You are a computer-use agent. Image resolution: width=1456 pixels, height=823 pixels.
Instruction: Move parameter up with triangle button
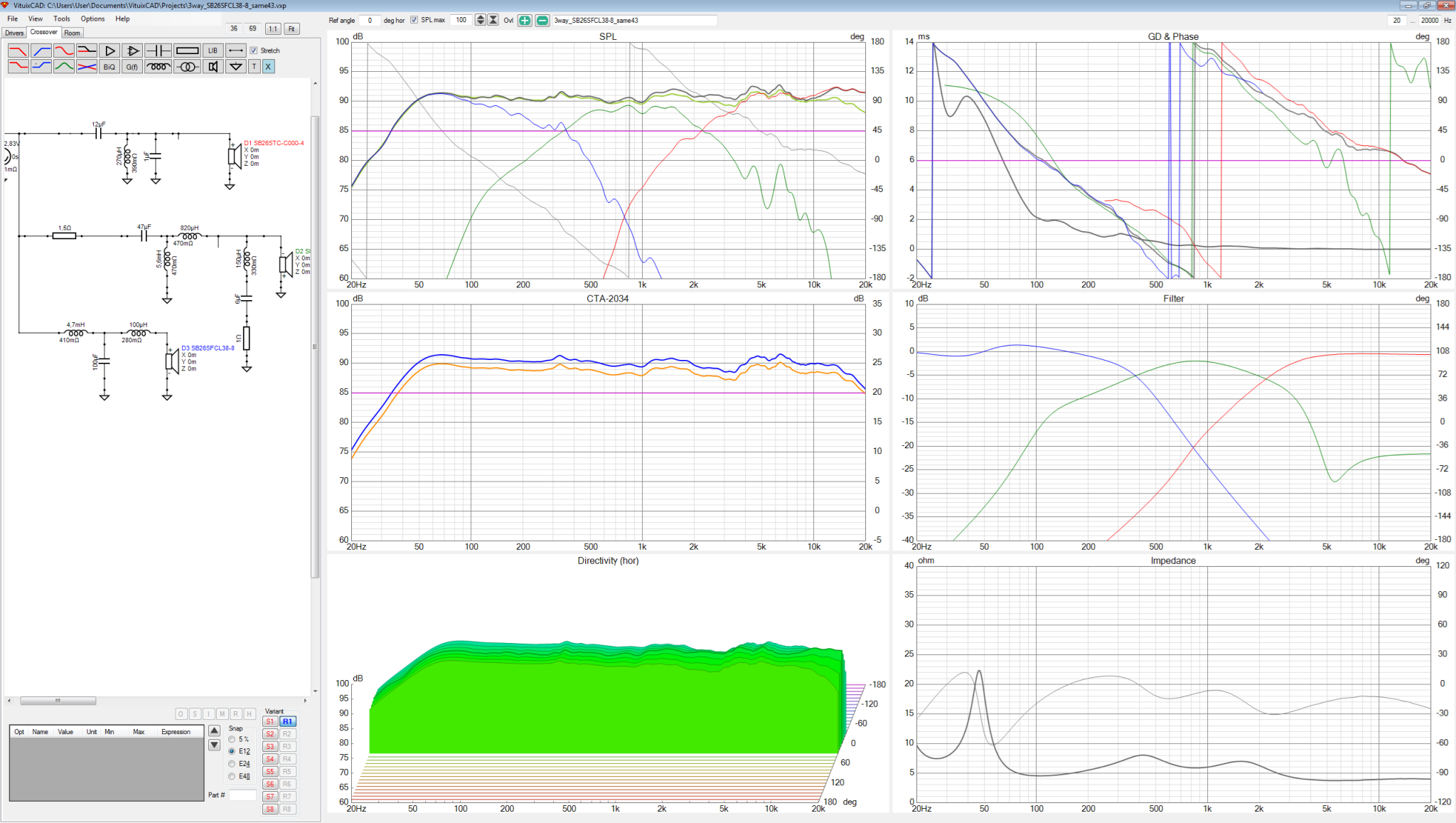pyautogui.click(x=214, y=731)
